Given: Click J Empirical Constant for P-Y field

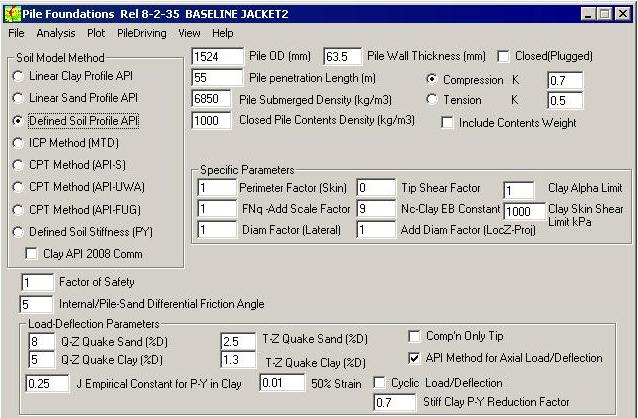Looking at the screenshot, I should (47, 383).
